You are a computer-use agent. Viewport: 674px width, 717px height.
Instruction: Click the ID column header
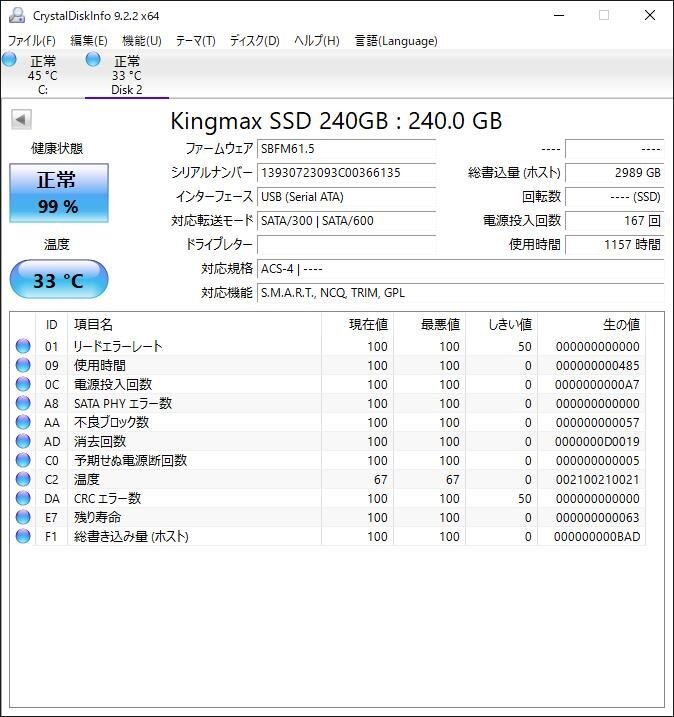pos(51,325)
